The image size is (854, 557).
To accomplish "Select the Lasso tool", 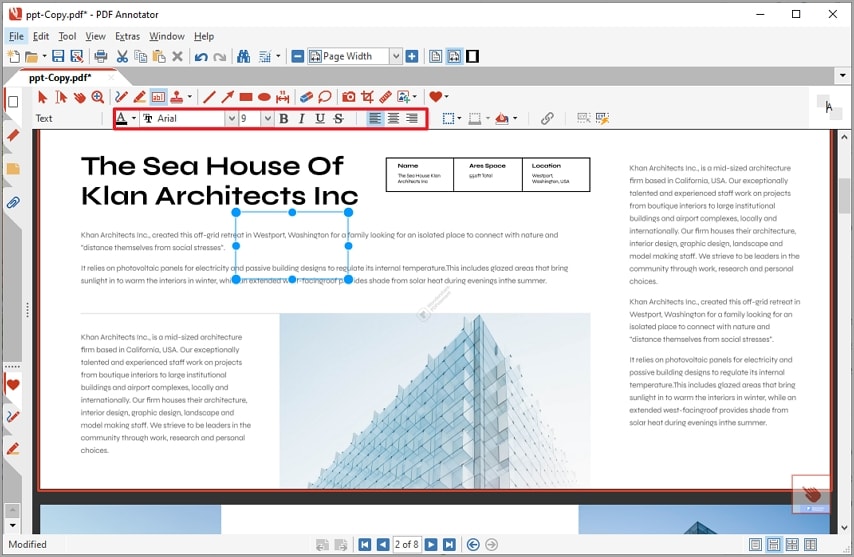I will [325, 97].
